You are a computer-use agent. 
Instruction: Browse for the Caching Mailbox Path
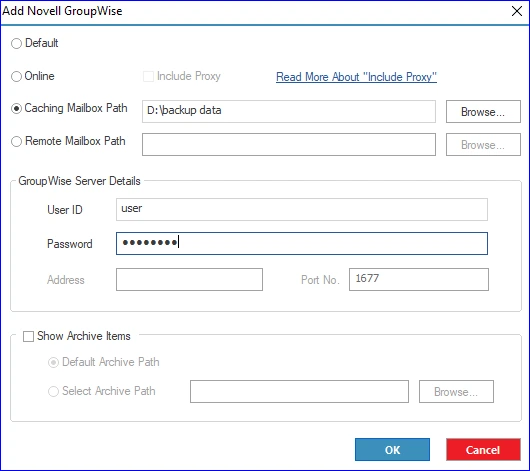(x=483, y=111)
